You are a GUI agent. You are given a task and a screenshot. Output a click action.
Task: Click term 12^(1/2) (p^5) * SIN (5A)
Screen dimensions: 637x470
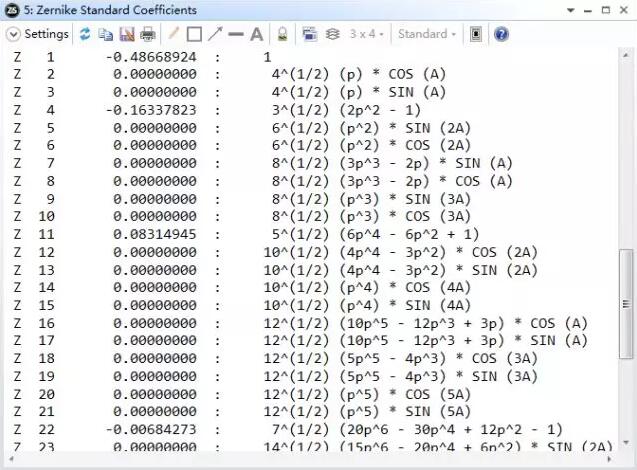click(368, 412)
